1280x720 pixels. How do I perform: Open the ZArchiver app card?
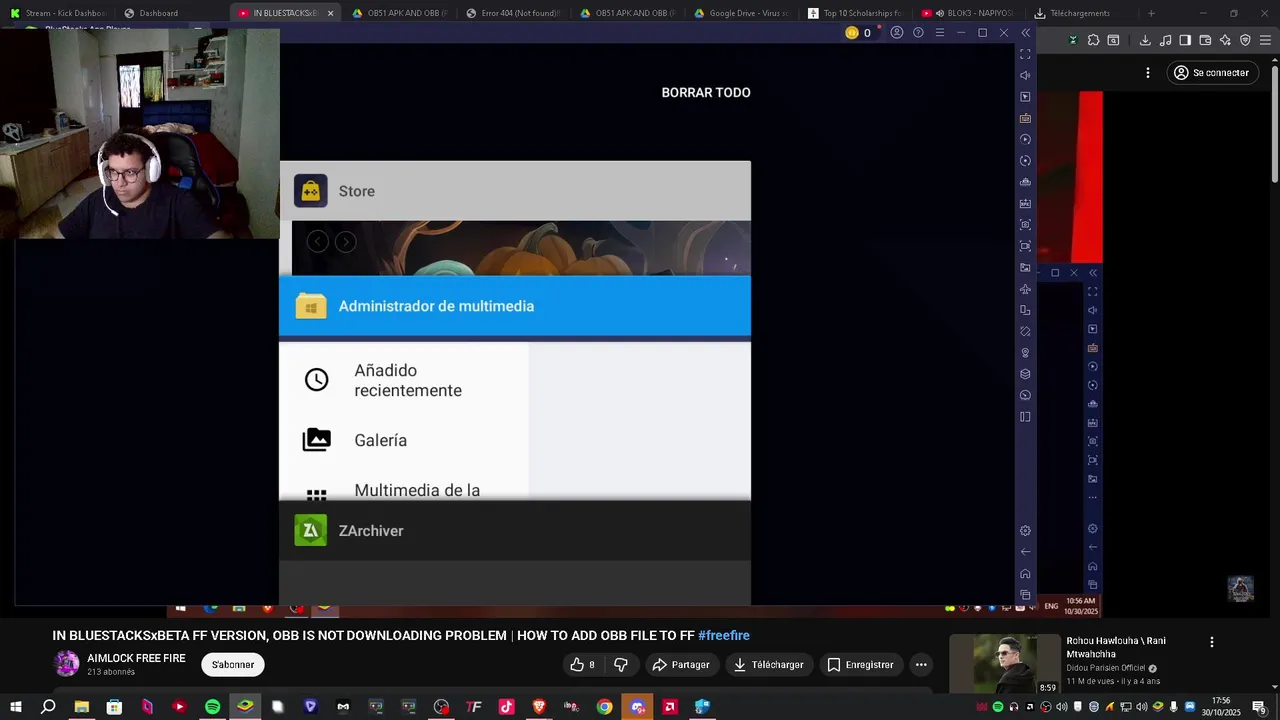click(515, 531)
